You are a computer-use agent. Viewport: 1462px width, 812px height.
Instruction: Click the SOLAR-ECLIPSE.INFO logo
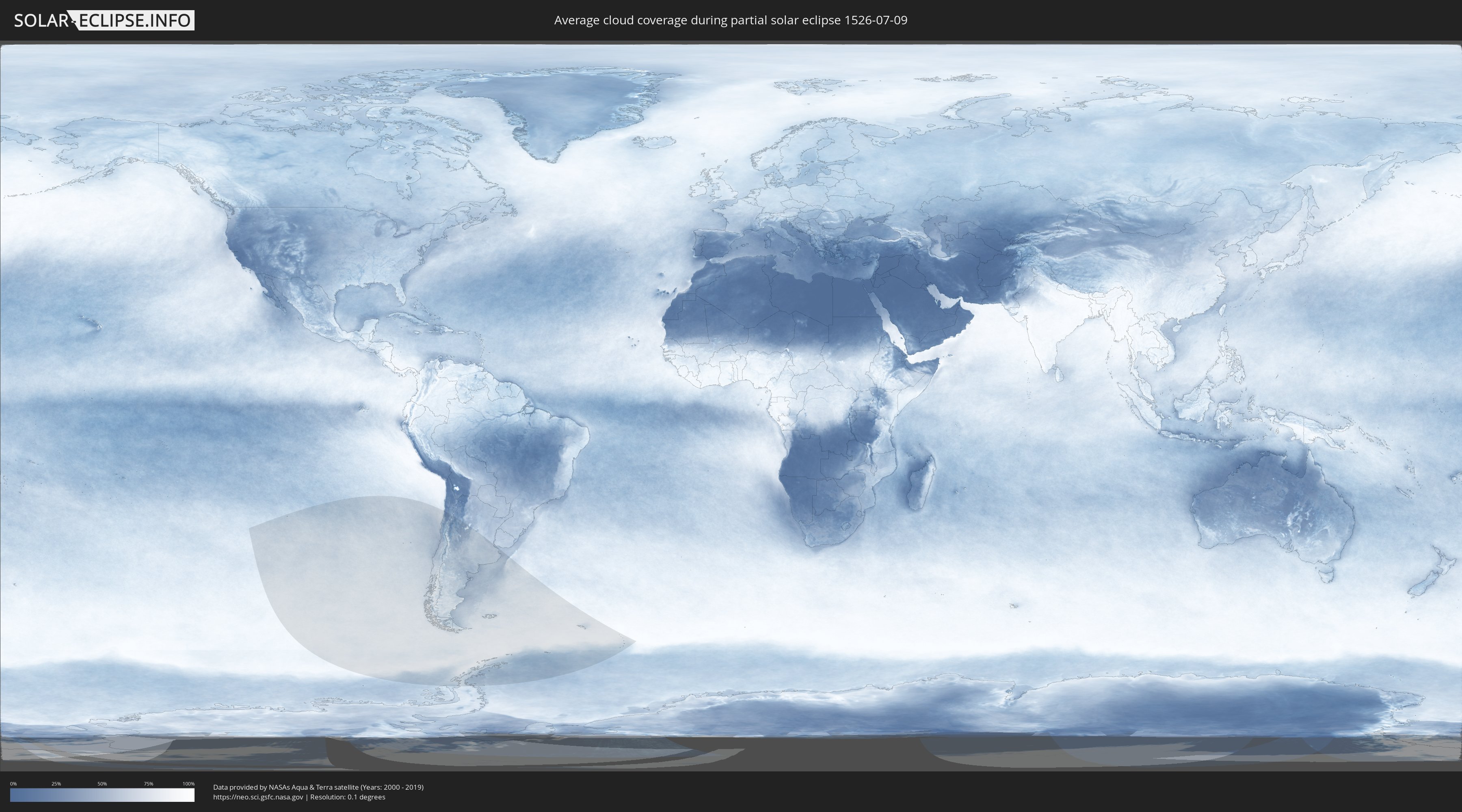pyautogui.click(x=104, y=20)
